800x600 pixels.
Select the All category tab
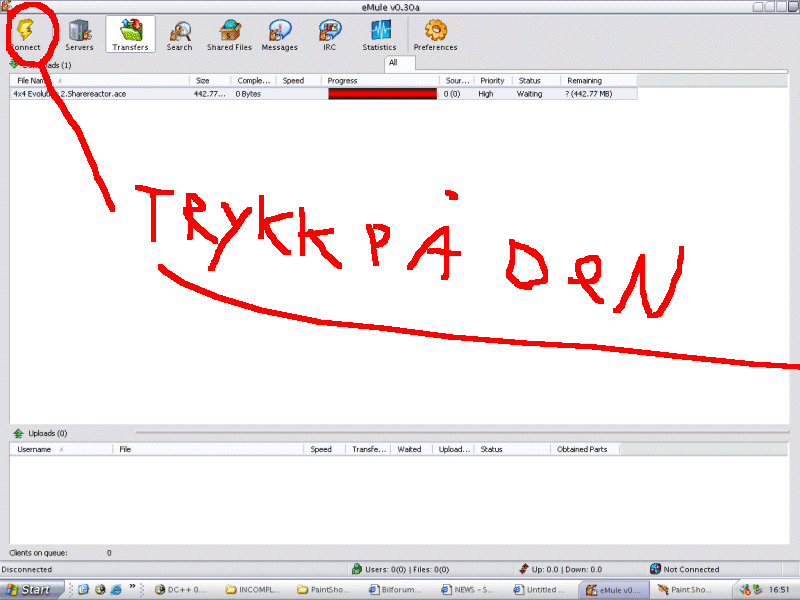(x=393, y=63)
